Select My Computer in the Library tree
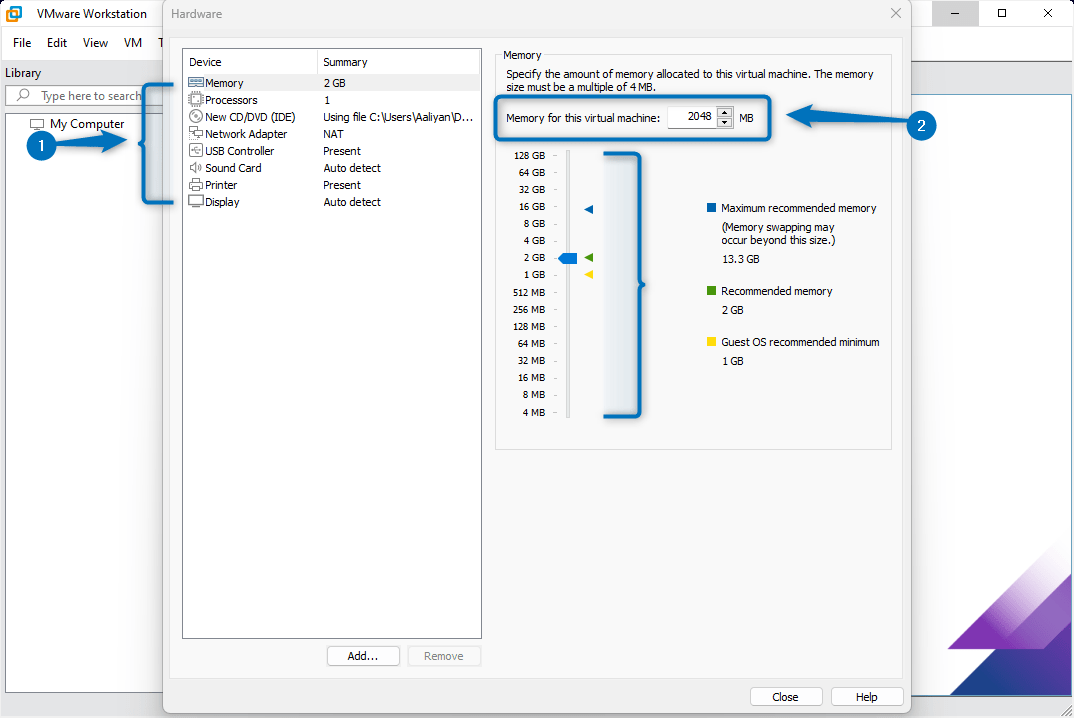Screen dimensions: 1074x718 tap(85, 123)
